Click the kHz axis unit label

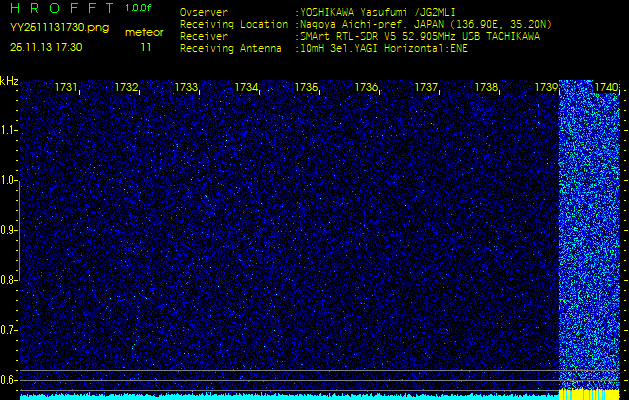tap(9, 81)
